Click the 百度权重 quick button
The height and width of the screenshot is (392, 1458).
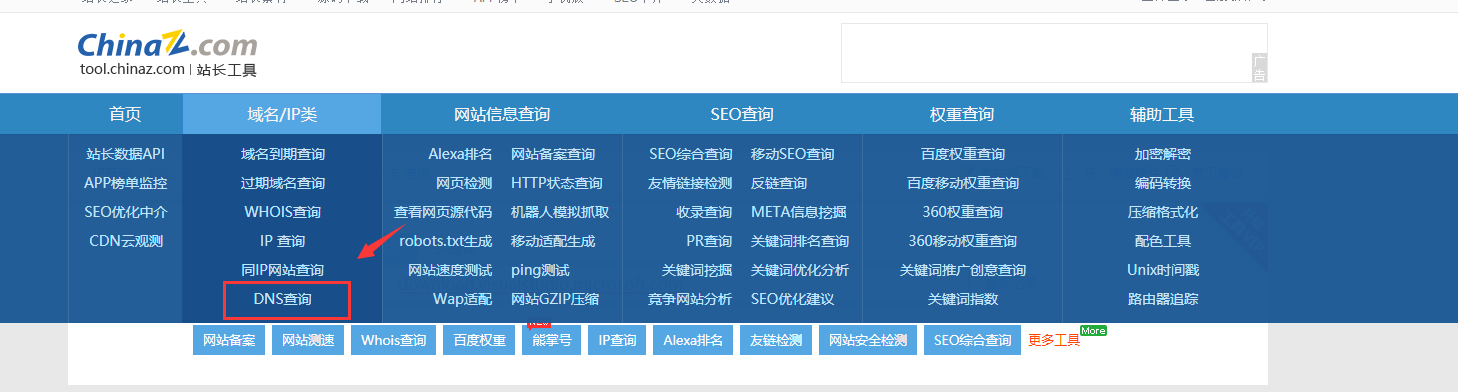479,340
